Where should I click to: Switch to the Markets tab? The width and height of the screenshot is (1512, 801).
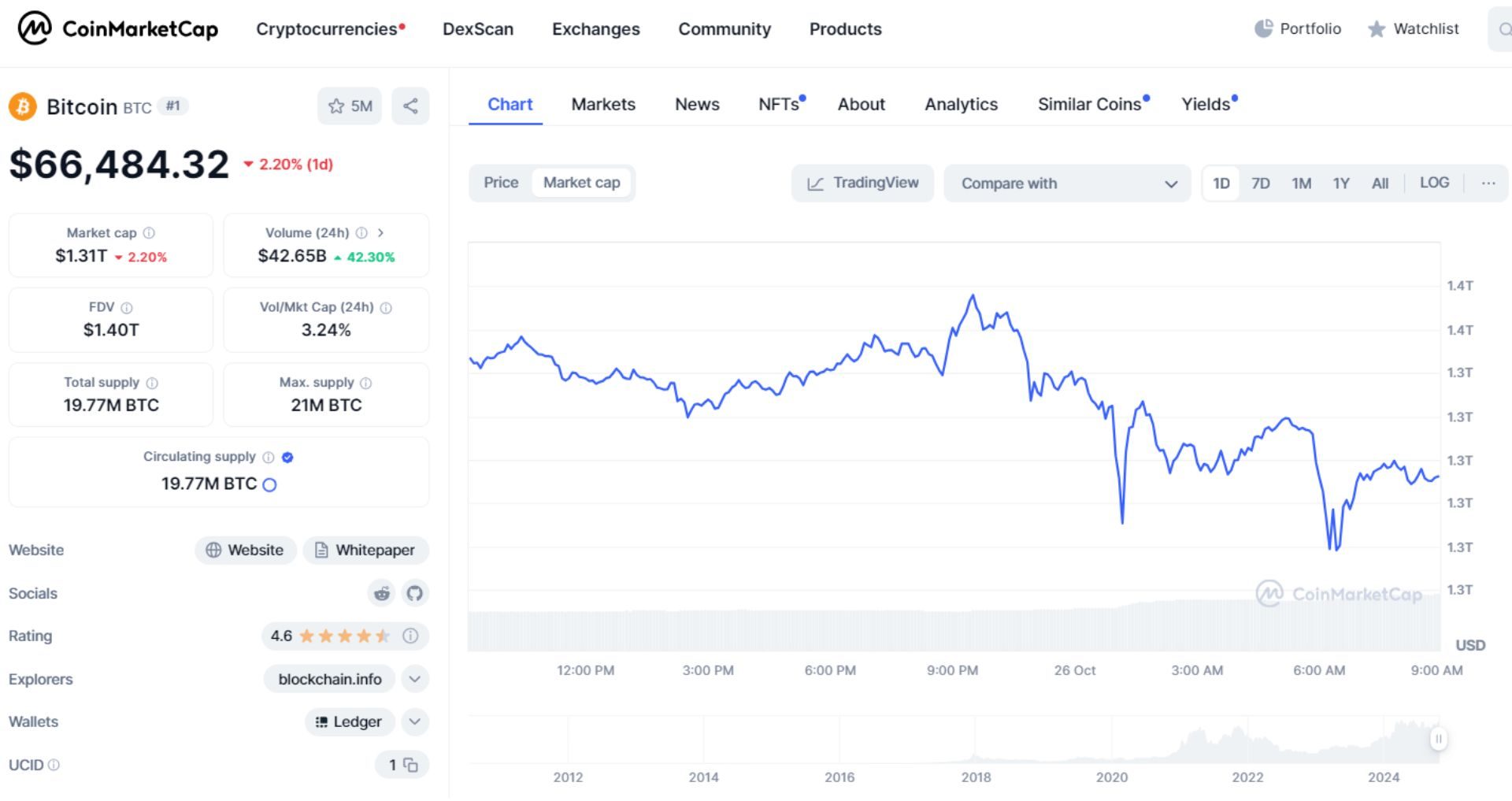603,104
